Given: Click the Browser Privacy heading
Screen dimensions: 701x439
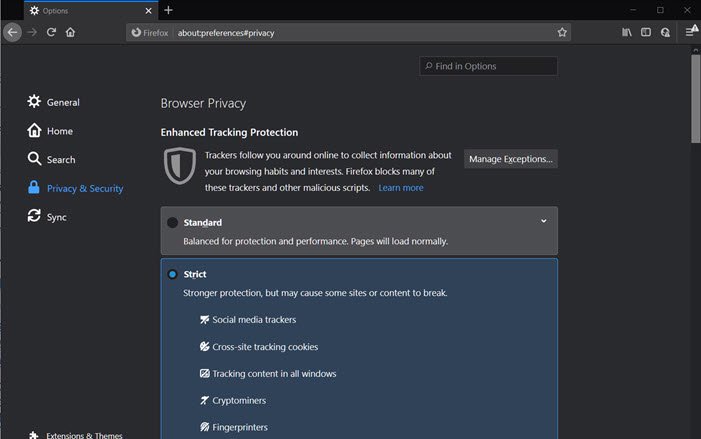Looking at the screenshot, I should click(x=203, y=103).
